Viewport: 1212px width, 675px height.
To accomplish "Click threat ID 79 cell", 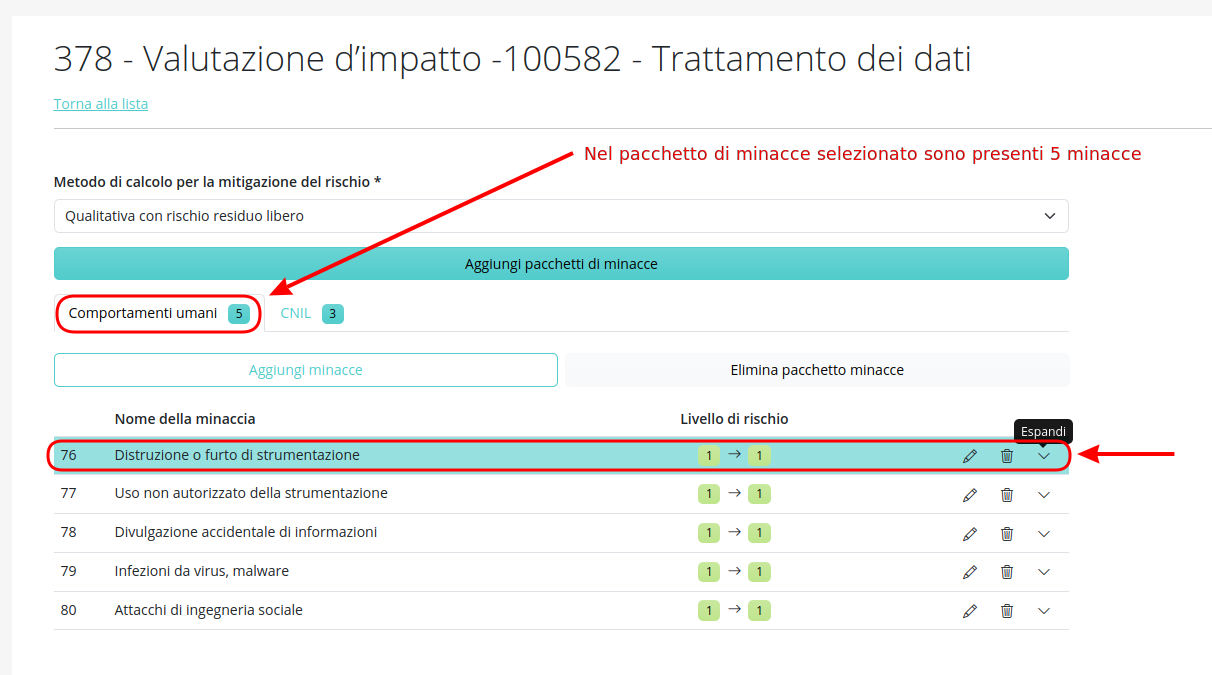I will point(69,571).
